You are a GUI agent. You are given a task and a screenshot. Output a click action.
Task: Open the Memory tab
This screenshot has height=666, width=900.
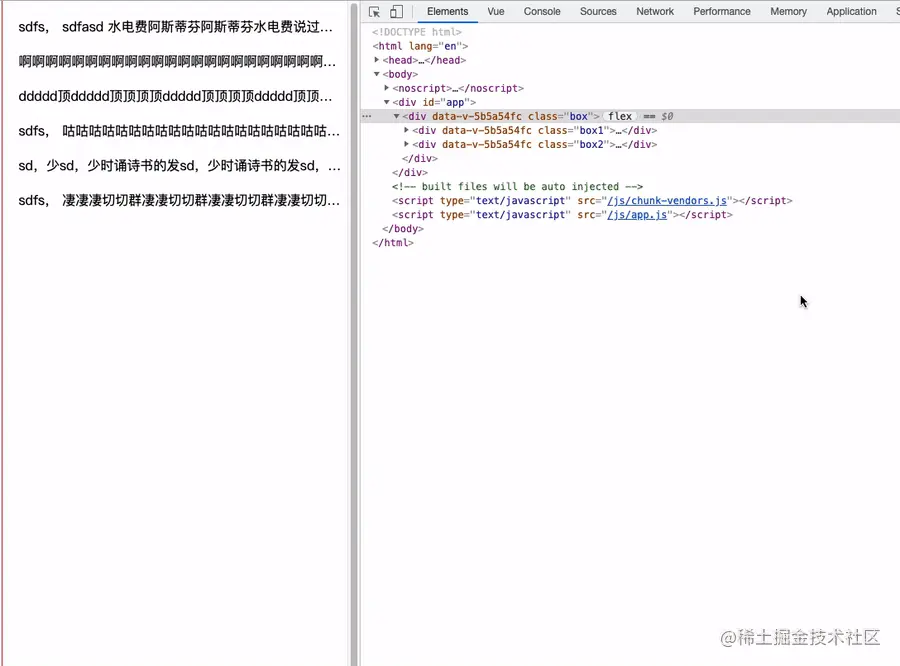[788, 11]
